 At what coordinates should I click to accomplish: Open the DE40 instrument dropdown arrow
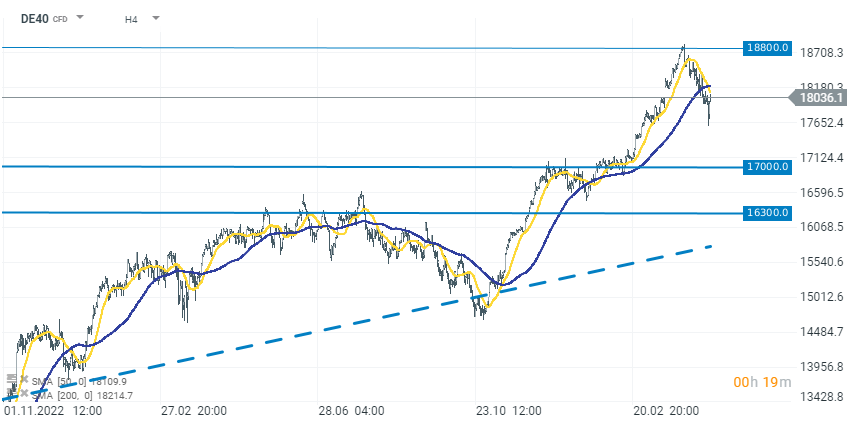coord(81,18)
